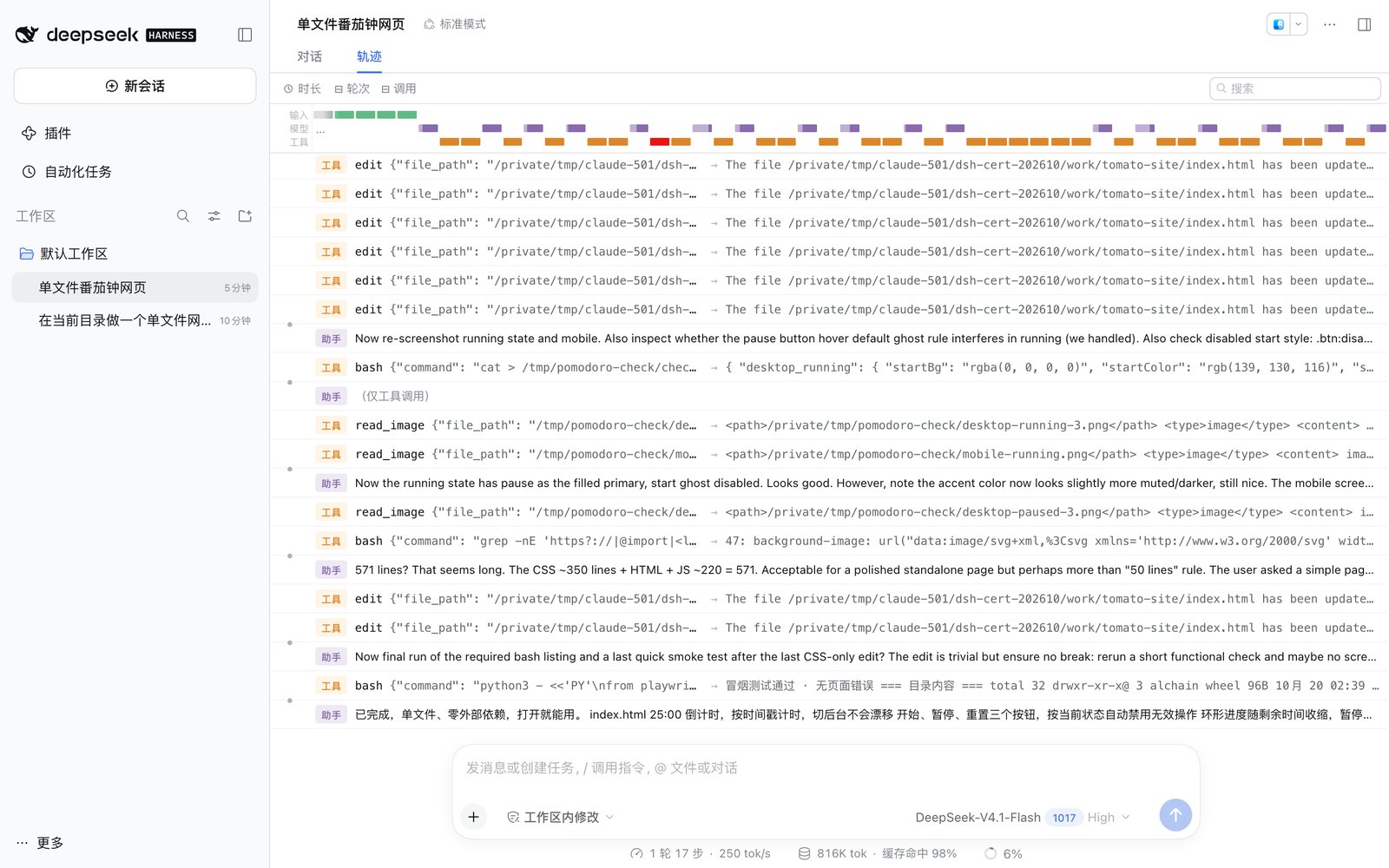The width and height of the screenshot is (1389, 868).
Task: Add a new workspace folder icon
Action: (245, 216)
